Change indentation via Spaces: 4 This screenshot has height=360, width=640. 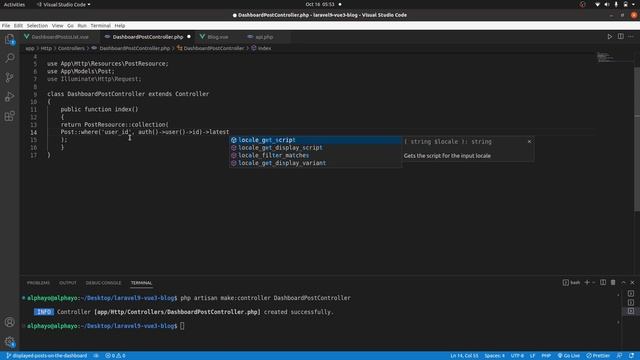point(494,356)
